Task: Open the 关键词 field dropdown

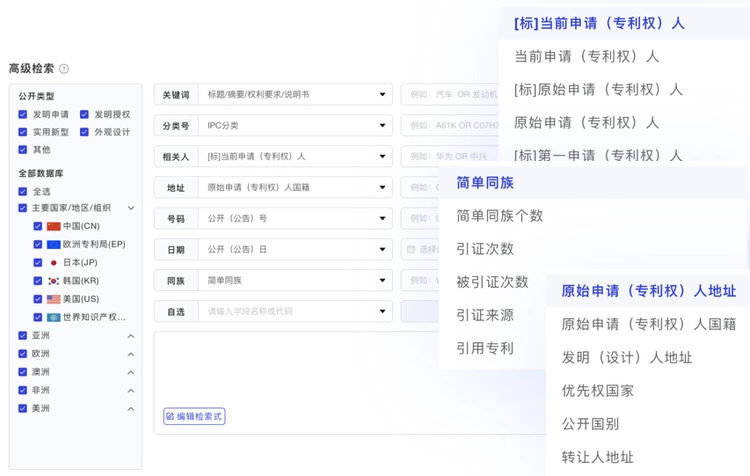Action: coord(382,95)
